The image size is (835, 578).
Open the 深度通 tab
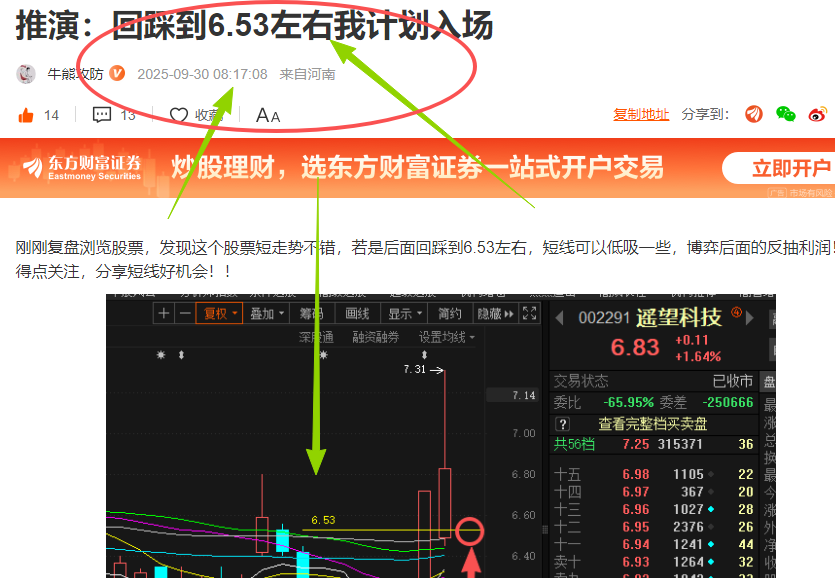(x=316, y=337)
